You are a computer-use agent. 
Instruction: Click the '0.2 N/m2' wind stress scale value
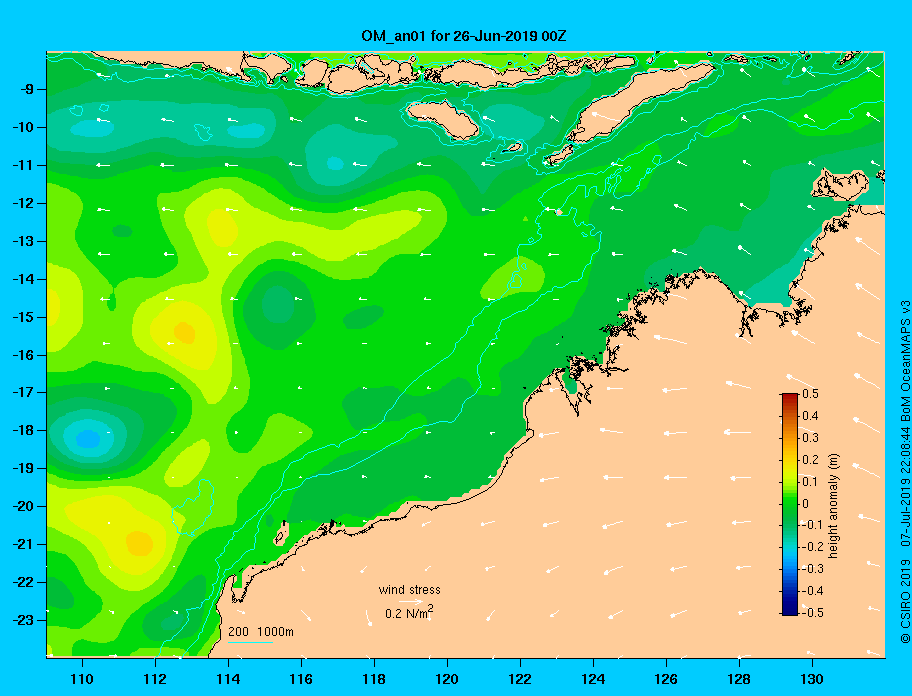click(409, 612)
